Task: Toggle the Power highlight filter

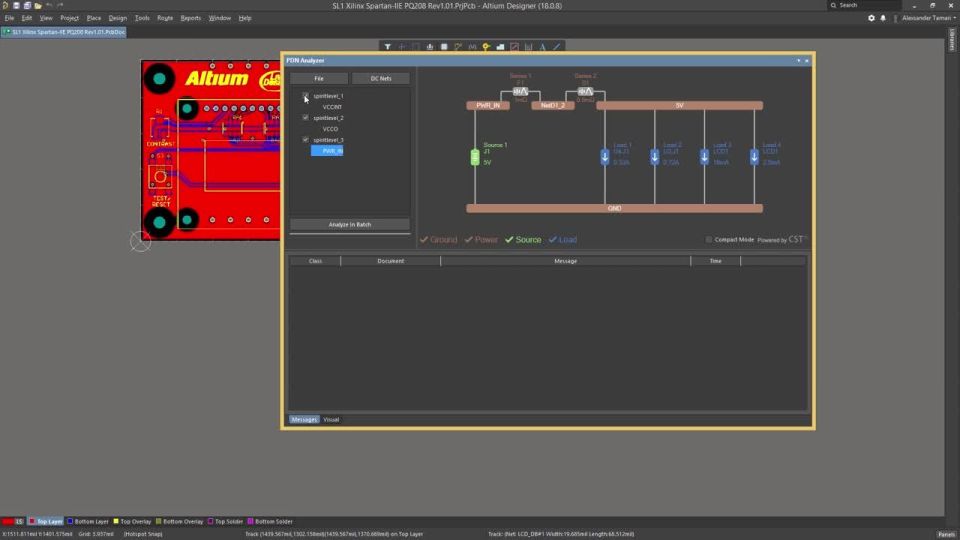Action: pos(481,239)
